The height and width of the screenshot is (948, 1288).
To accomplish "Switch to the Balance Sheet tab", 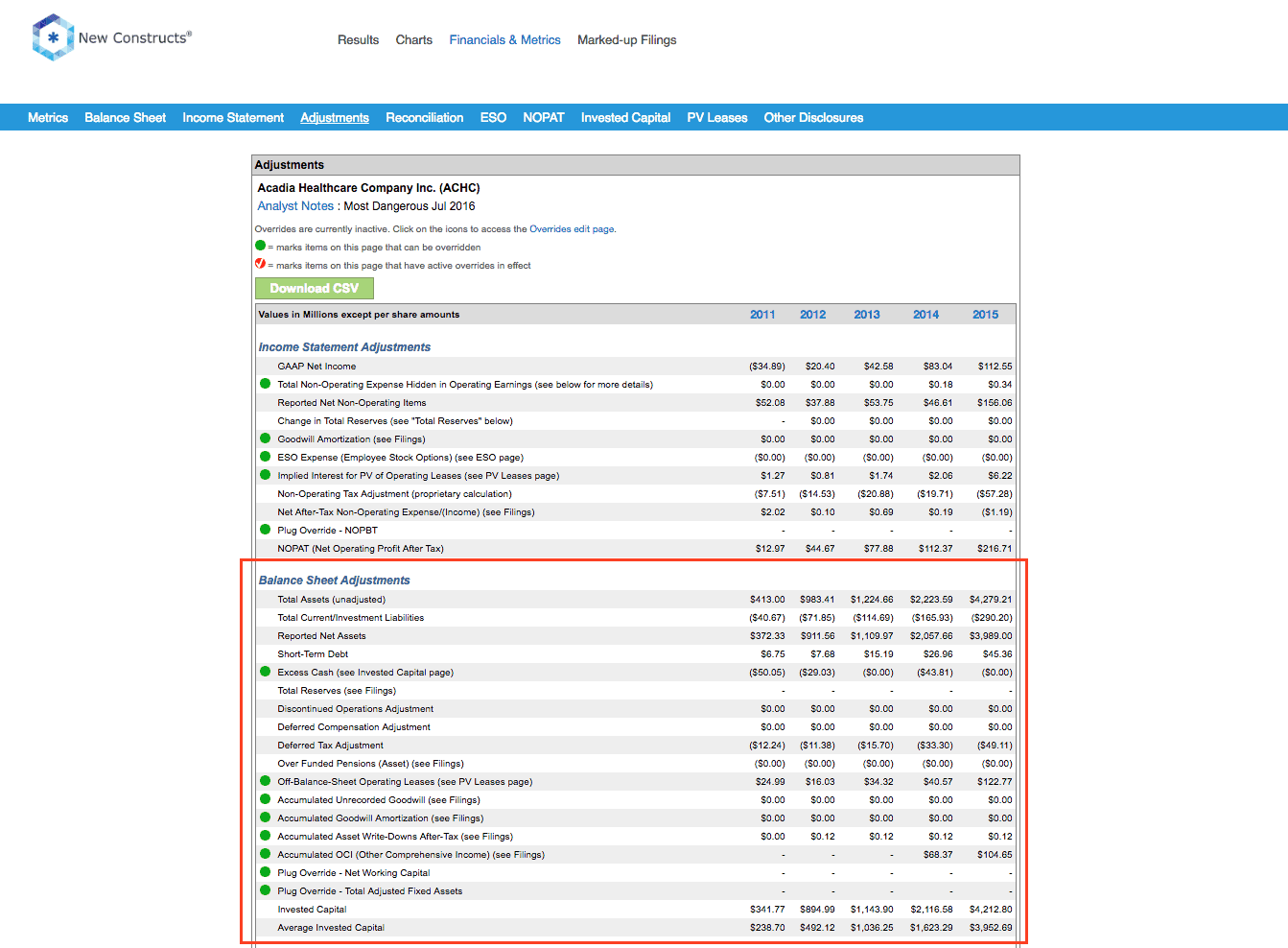I will [x=125, y=118].
